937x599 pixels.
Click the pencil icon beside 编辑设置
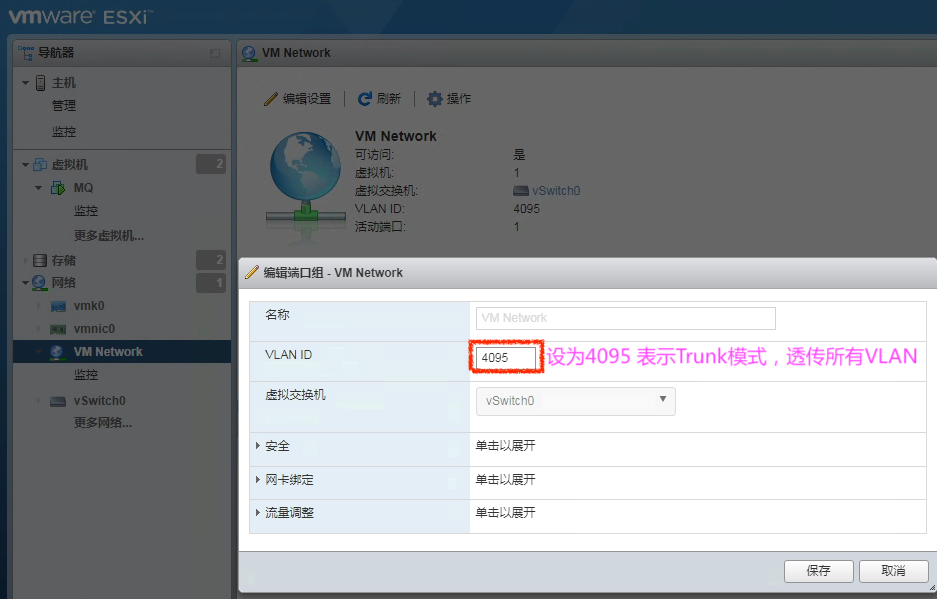(x=271, y=99)
